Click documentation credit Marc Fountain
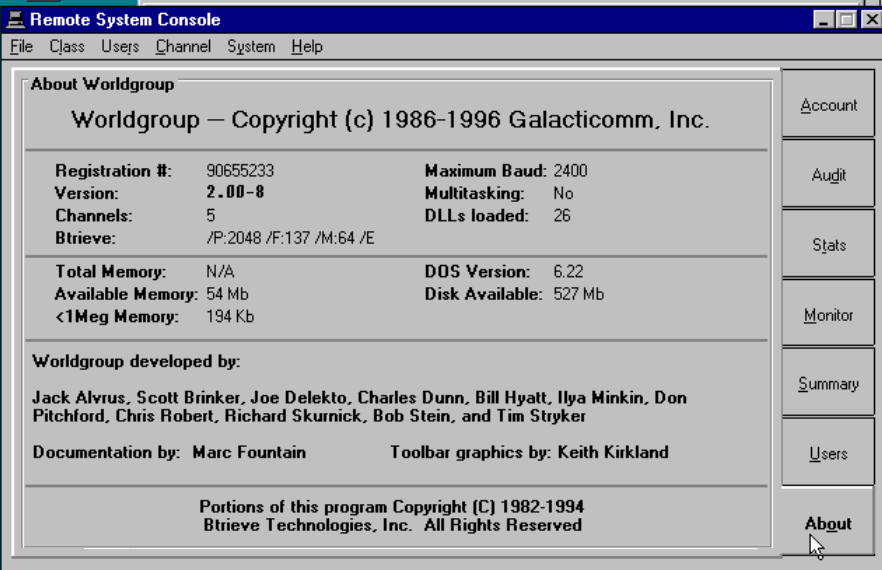Screen dimensions: 882x570 249,452
